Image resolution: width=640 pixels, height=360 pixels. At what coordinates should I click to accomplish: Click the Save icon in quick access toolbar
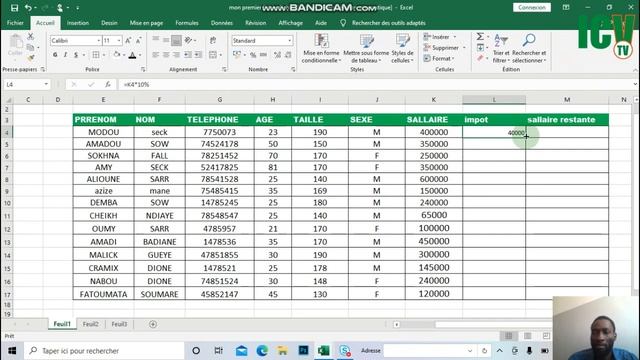(x=14, y=8)
